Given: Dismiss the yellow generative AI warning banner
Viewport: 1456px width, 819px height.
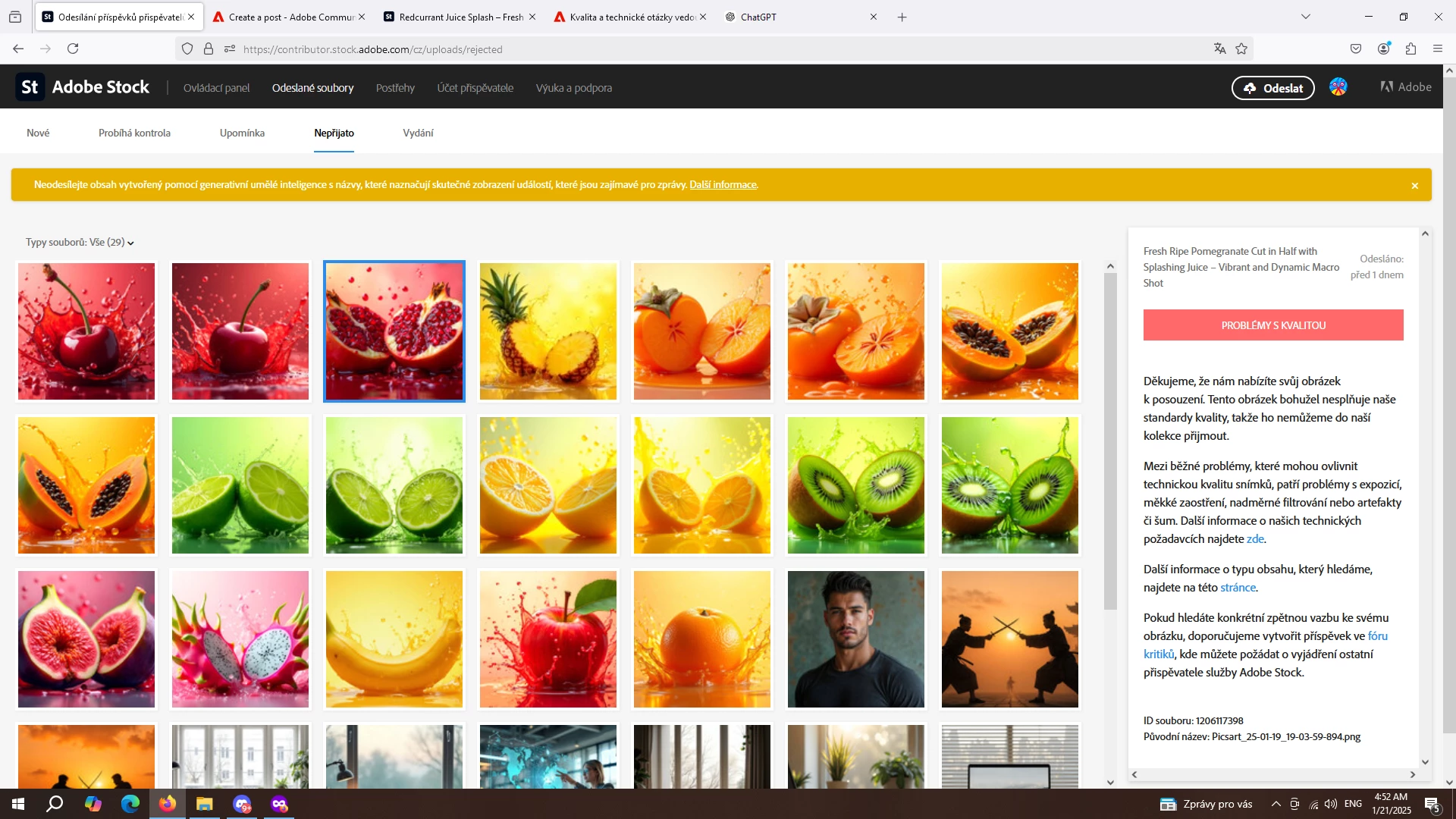Looking at the screenshot, I should coord(1414,186).
